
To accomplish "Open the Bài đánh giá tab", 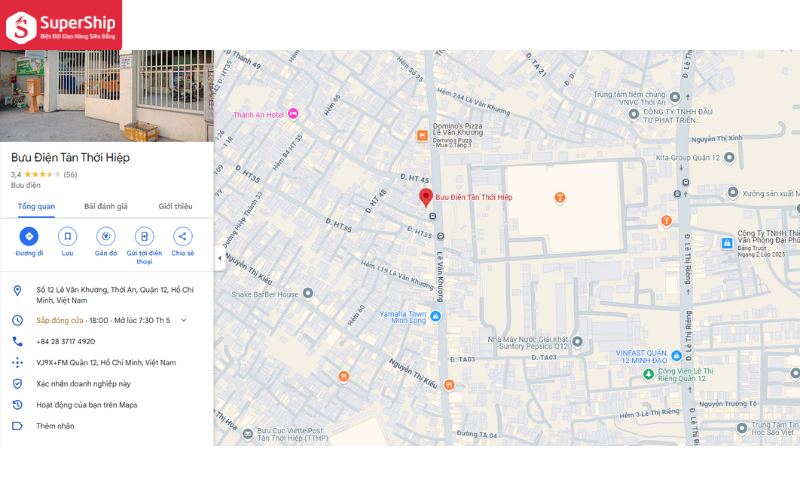I will tap(106, 206).
